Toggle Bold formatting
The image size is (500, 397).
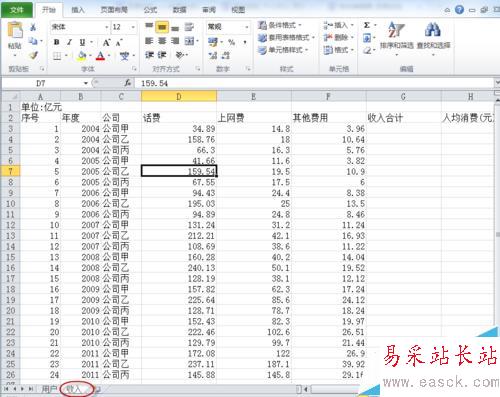click(x=57, y=42)
